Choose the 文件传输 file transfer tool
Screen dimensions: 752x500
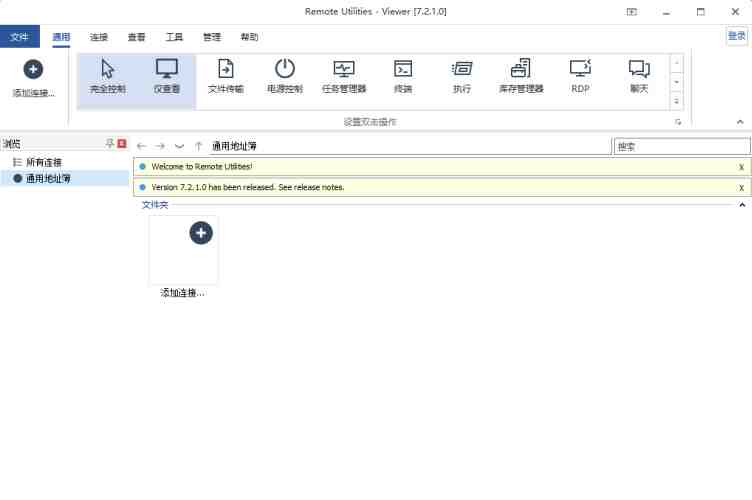pyautogui.click(x=225, y=77)
